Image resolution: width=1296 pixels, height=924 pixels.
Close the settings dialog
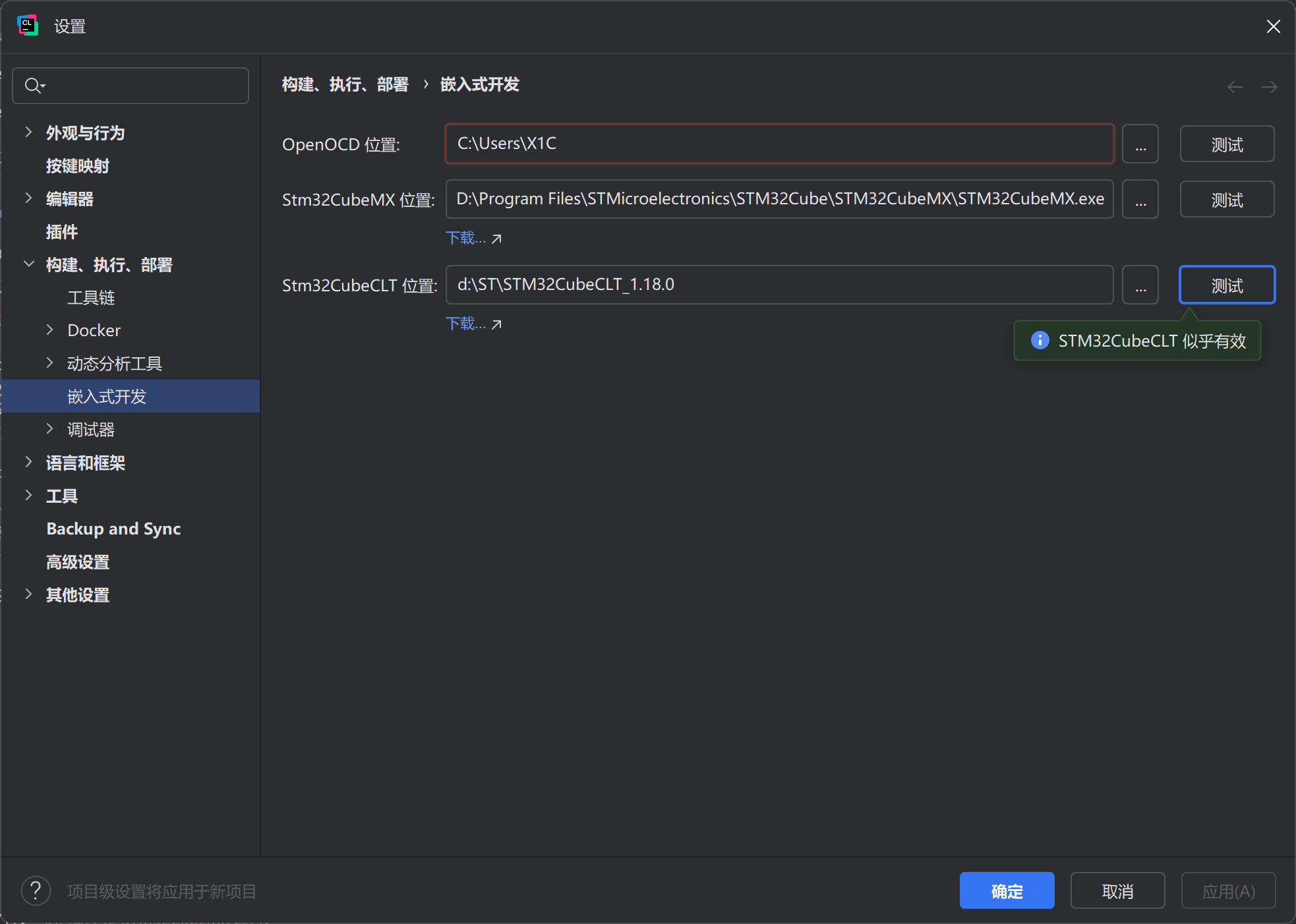click(x=1273, y=26)
